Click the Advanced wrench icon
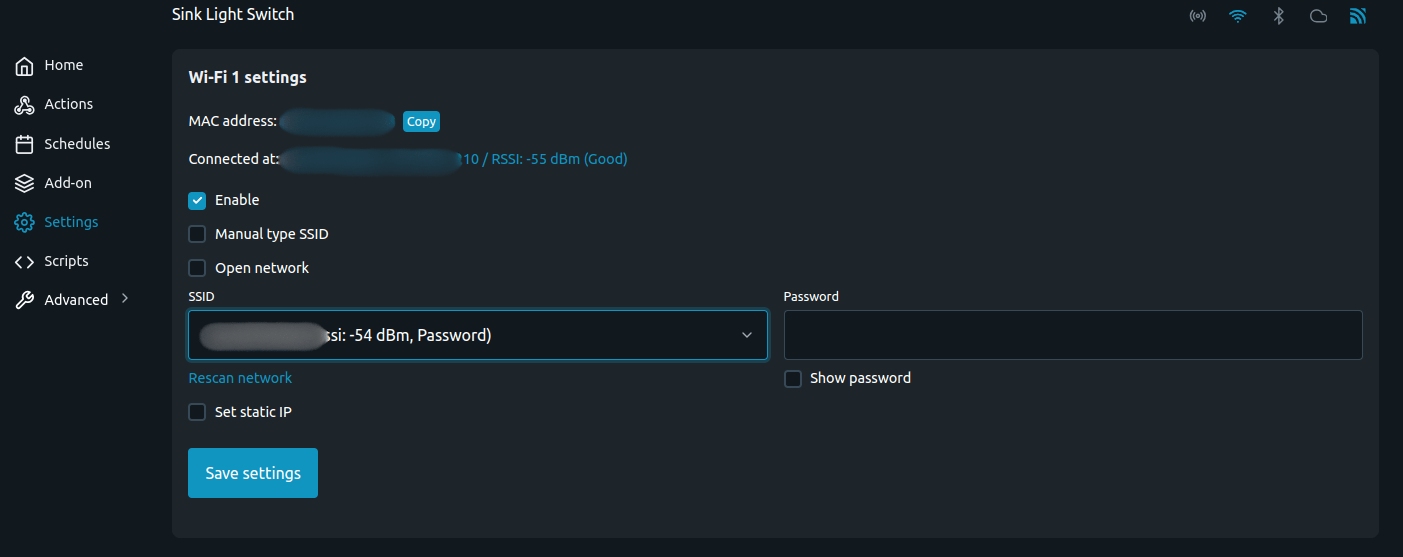 click(25, 300)
